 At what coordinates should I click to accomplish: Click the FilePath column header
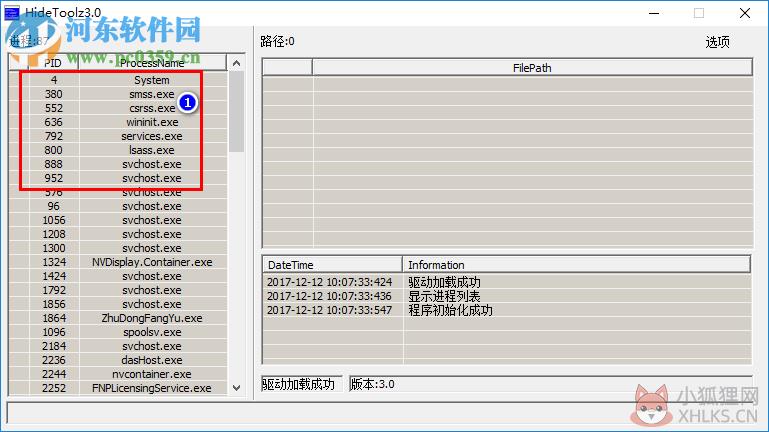click(532, 68)
